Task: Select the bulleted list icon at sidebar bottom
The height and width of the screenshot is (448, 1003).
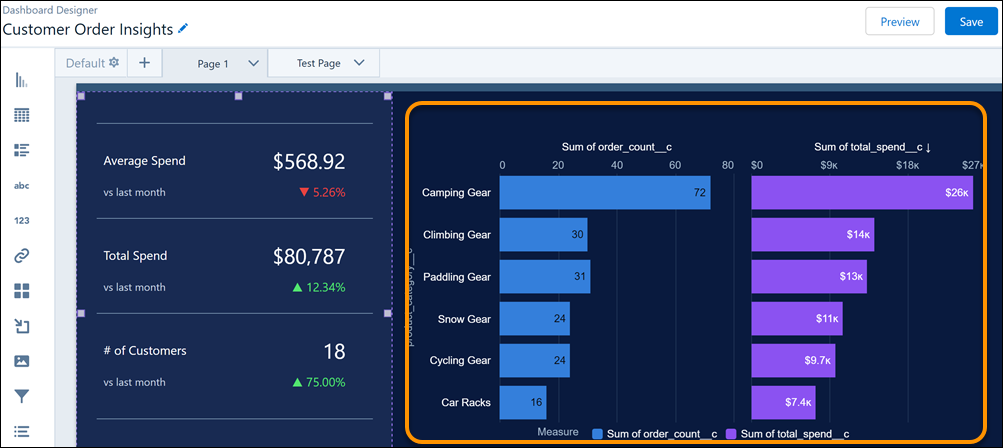Action: coord(22,431)
